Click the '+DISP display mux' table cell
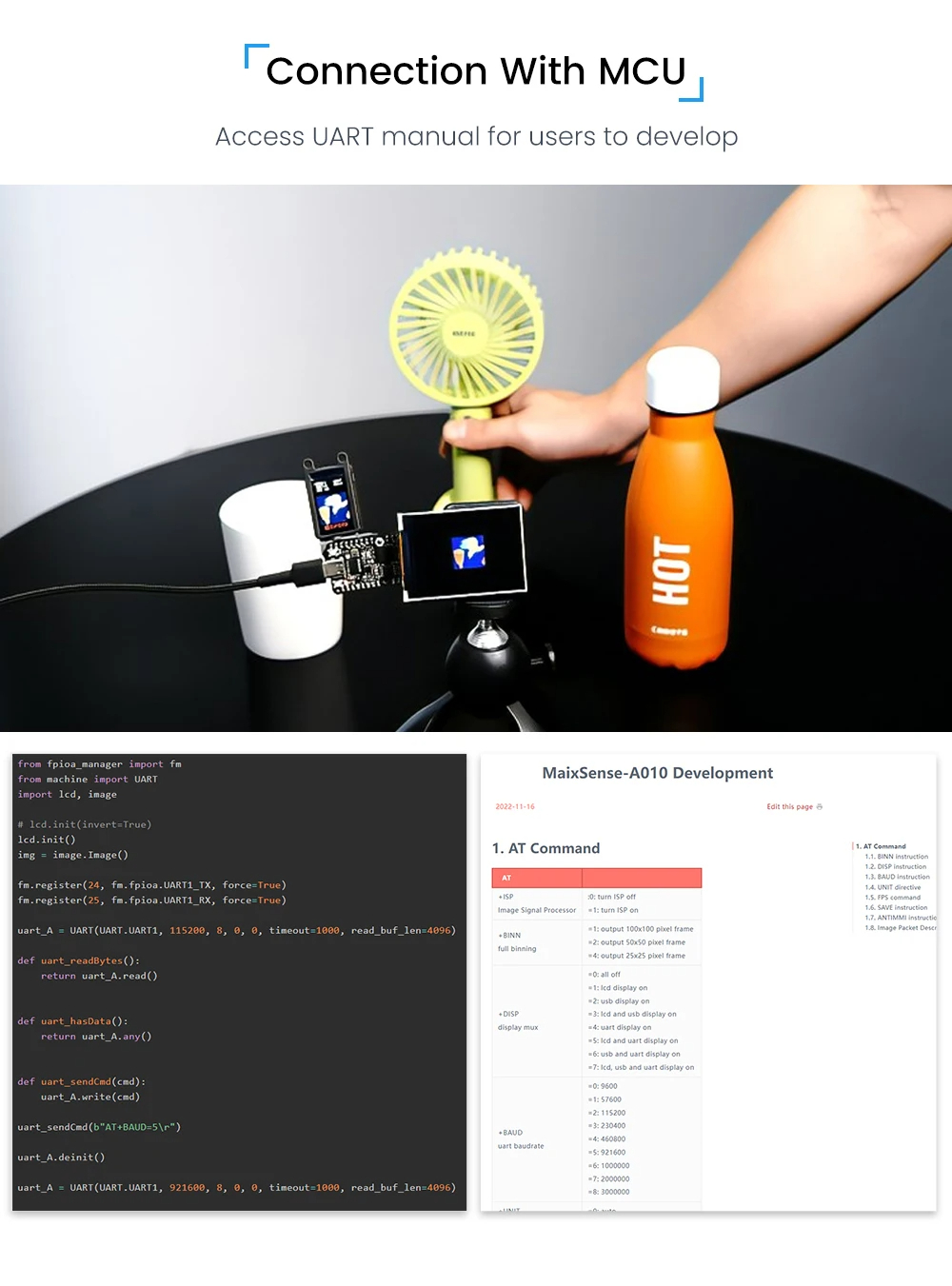This screenshot has width=952, height=1286. tap(518, 1020)
